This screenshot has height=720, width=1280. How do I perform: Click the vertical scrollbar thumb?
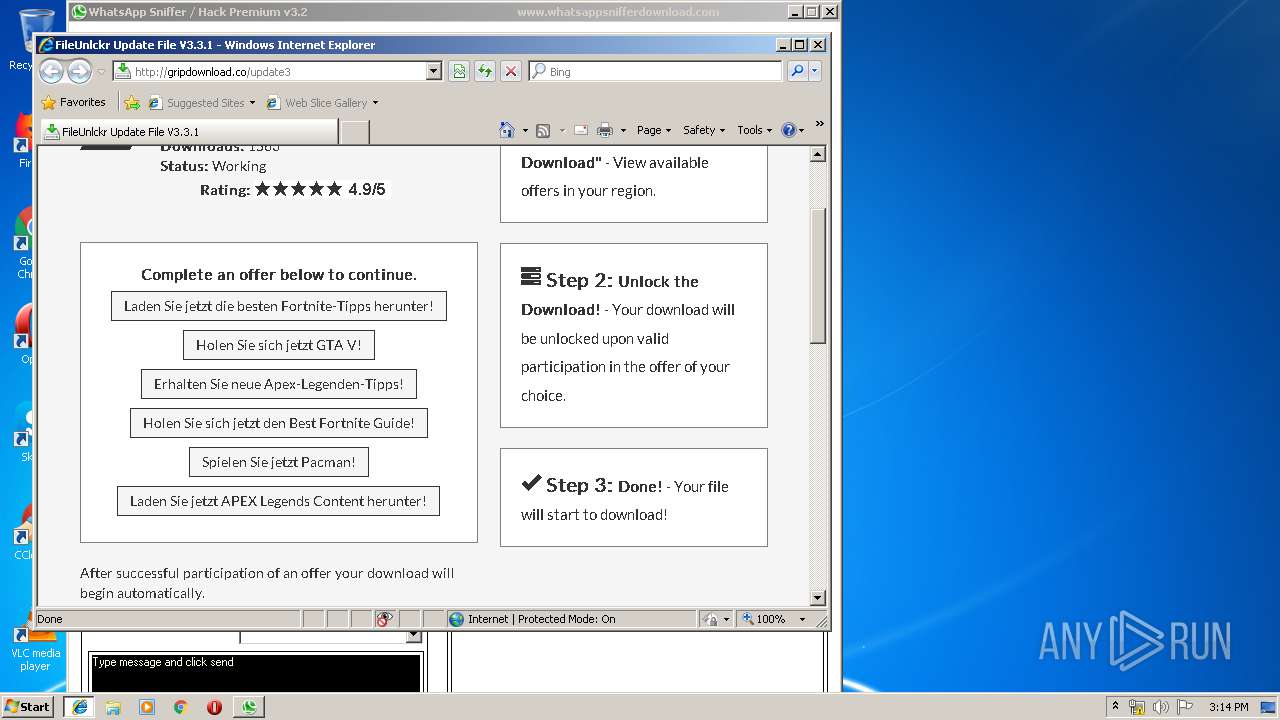[x=818, y=276]
